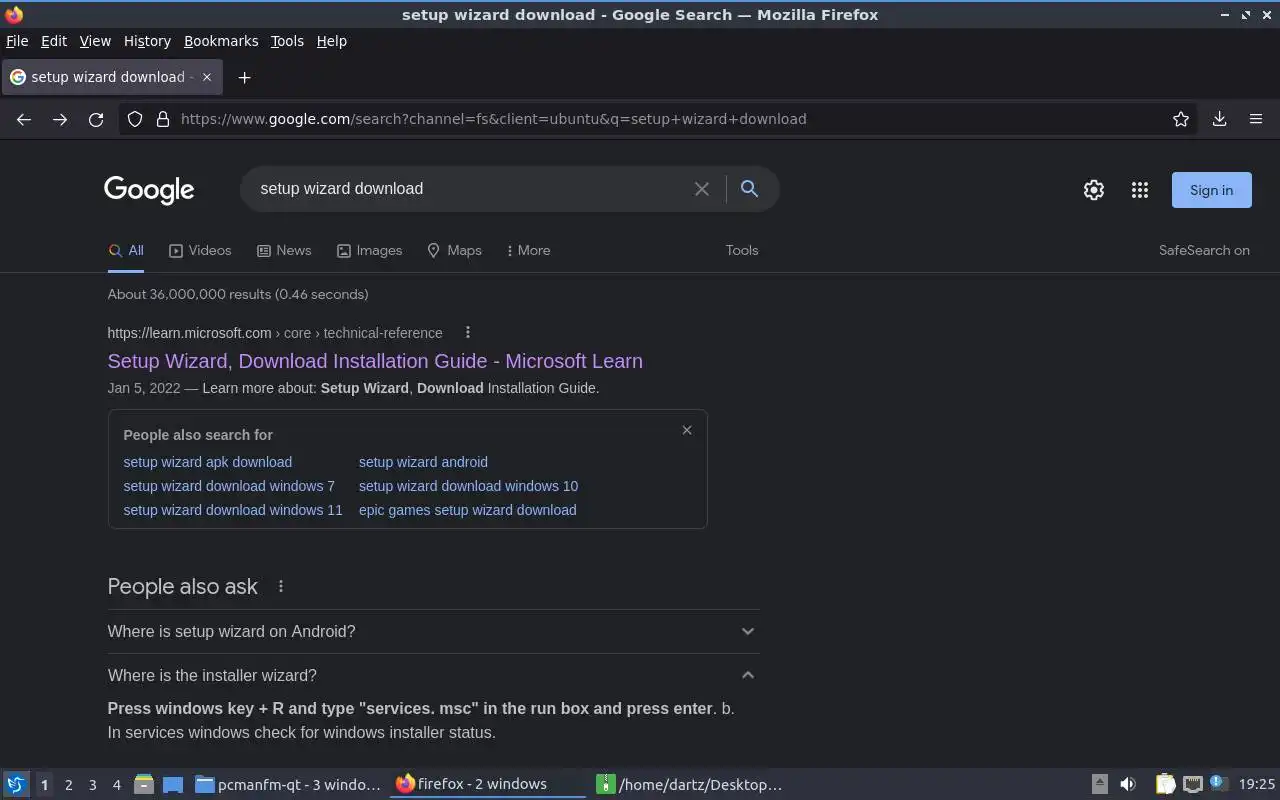Close the 'setup wizard download' tab
Screen dimensions: 1280x800
tap(207, 77)
